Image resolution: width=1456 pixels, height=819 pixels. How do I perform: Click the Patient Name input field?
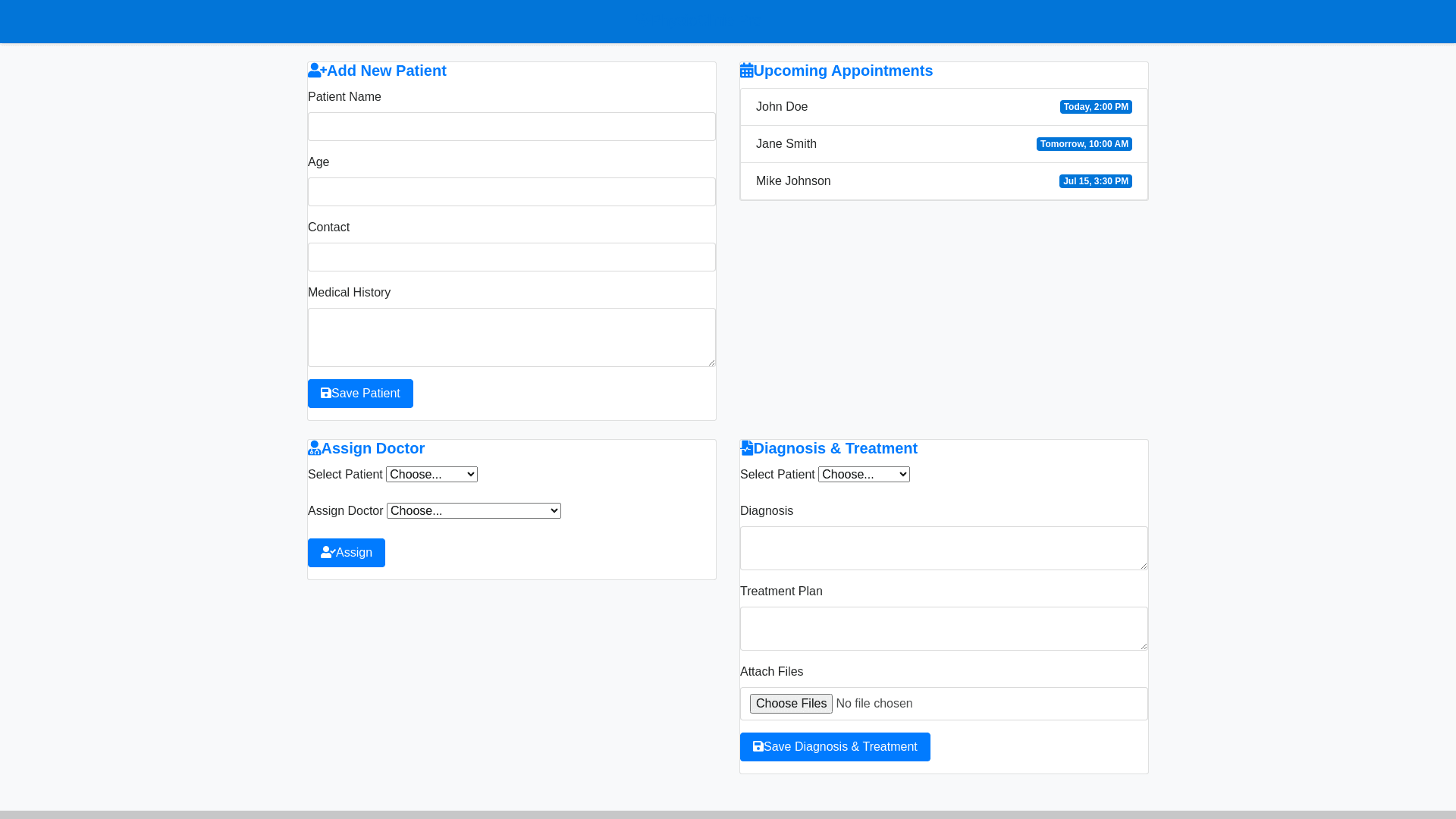click(511, 126)
